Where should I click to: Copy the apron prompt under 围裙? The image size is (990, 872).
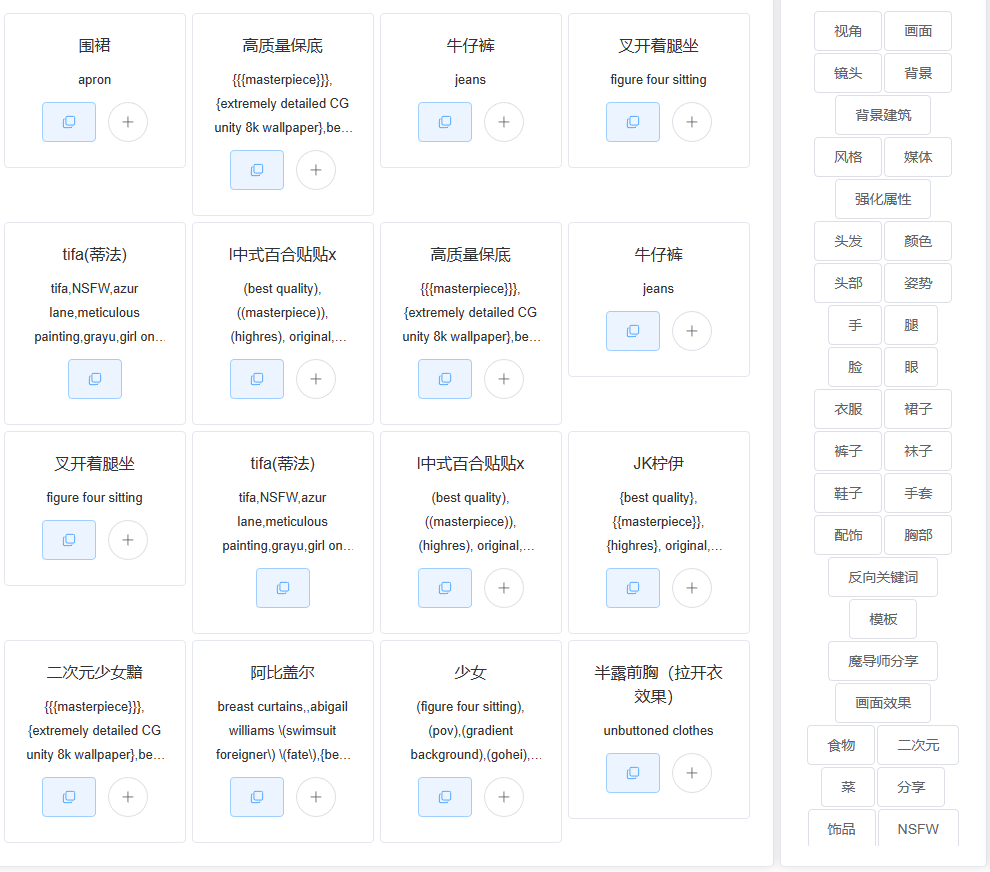coord(69,121)
